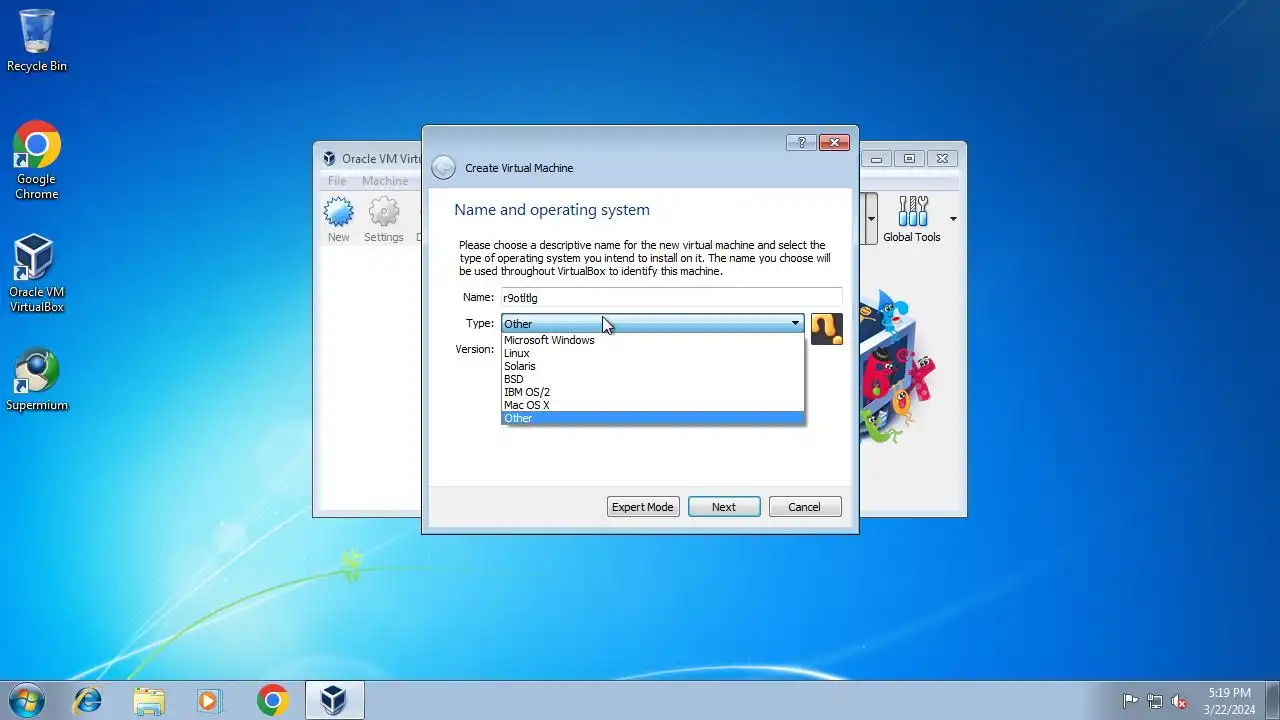Viewport: 1280px width, 720px height.
Task: Expand the Machine Tools dropdown arrow
Action: coord(871,219)
